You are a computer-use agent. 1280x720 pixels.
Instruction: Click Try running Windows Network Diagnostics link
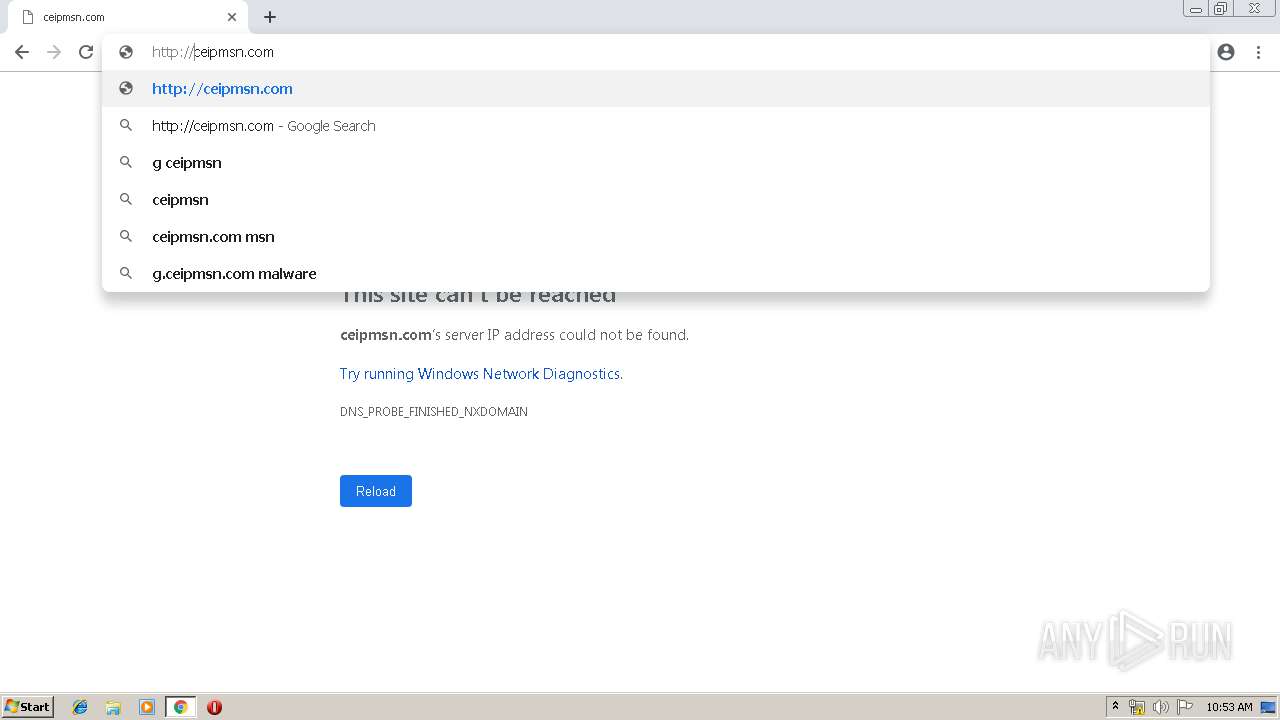(x=481, y=373)
